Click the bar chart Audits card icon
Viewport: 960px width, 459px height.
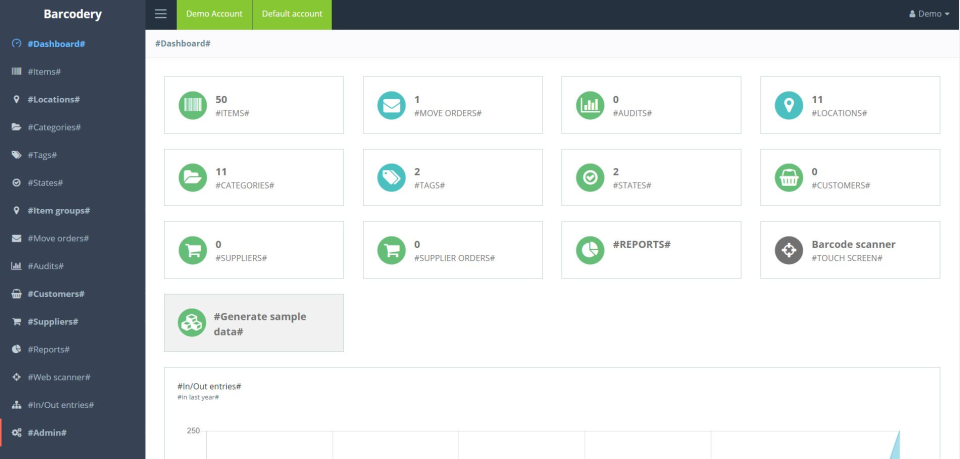[x=590, y=105]
